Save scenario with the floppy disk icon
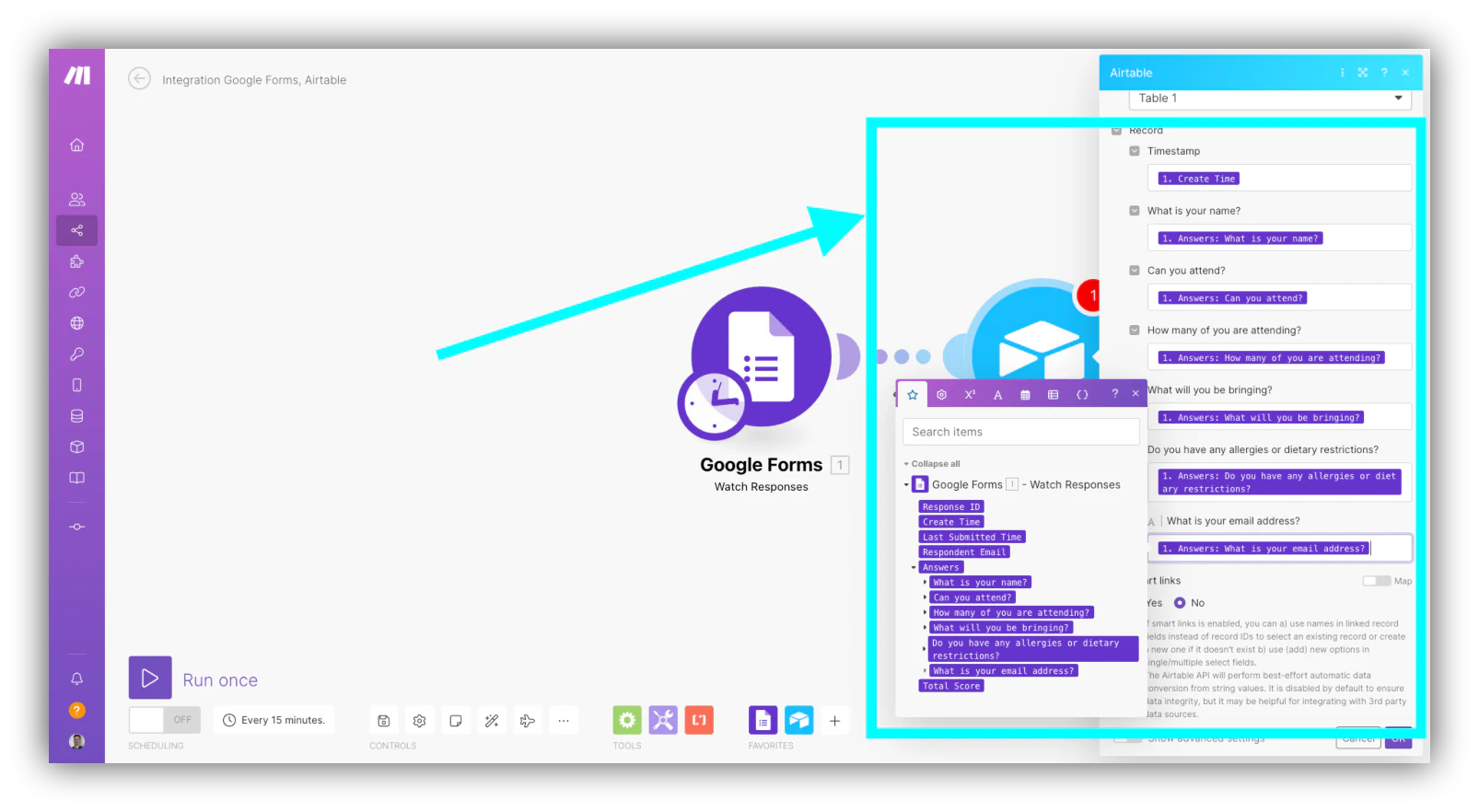Image resolution: width=1479 pixels, height=812 pixels. [384, 721]
